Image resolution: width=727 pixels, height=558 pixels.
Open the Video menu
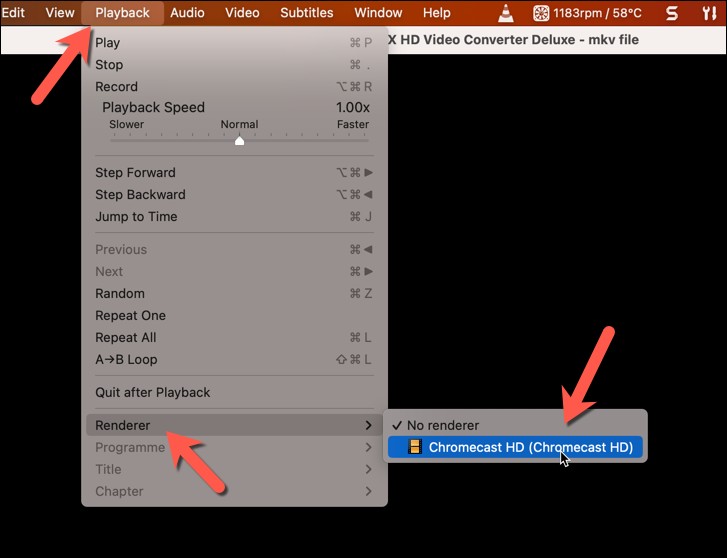point(242,13)
